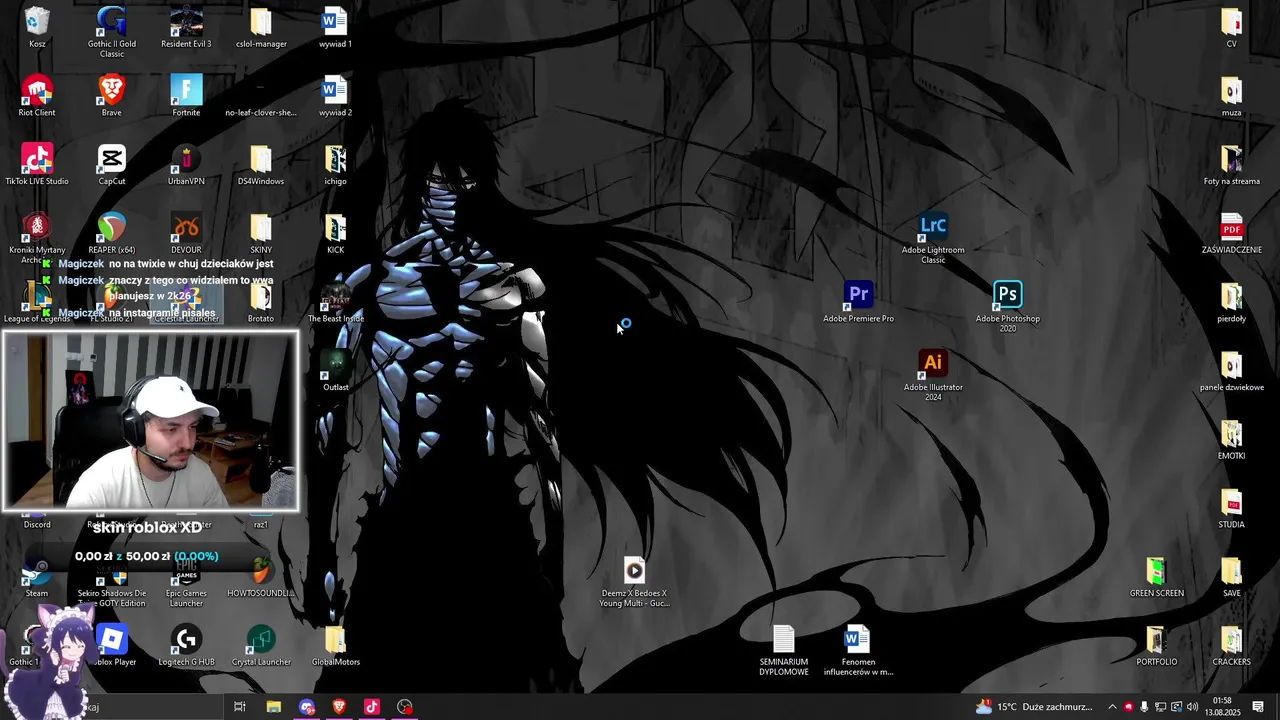Viewport: 1280px width, 720px height.
Task: Launch Fortnite desktop shortcut
Action: click(x=186, y=96)
